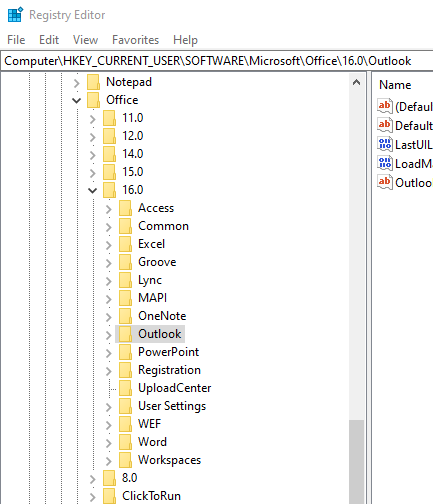Screen dimensions: 433x504
Task: Select the PowerPoint folder icon
Action: click(125, 352)
